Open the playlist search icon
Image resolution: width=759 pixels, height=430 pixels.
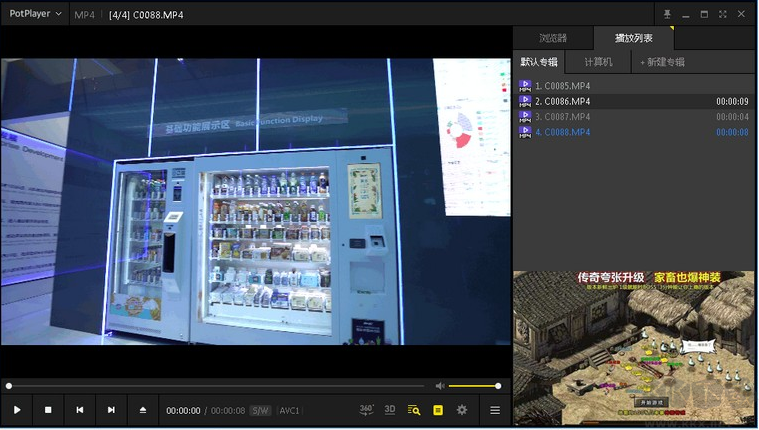point(414,410)
